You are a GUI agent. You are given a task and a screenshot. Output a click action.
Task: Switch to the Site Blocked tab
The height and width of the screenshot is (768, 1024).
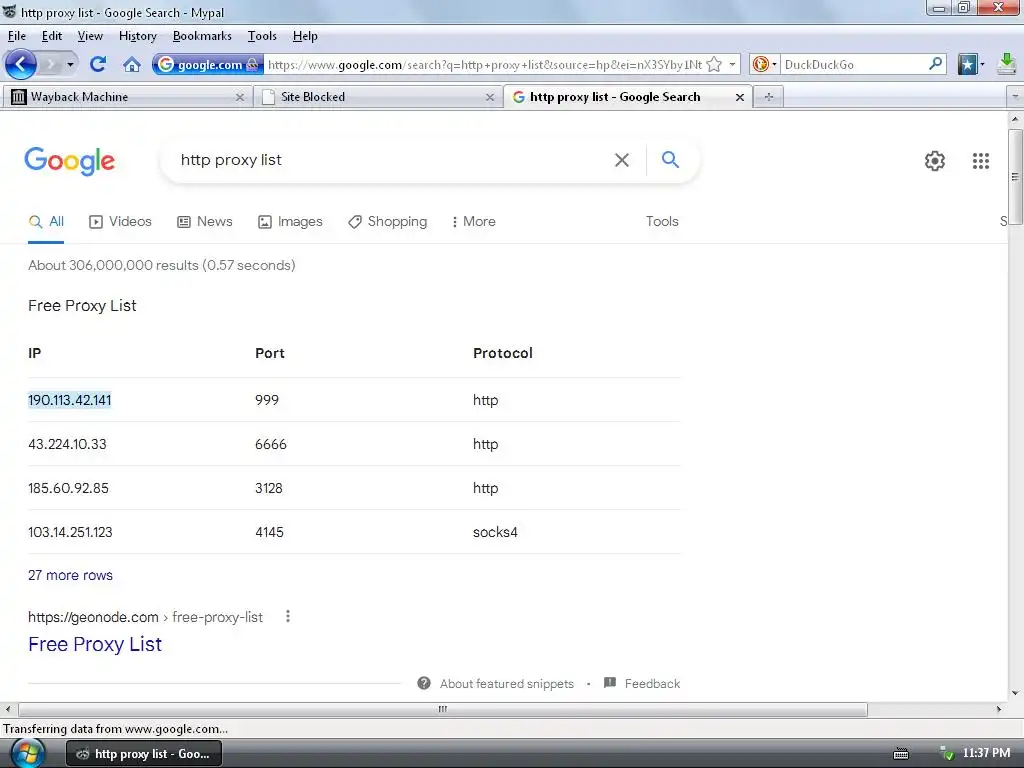pyautogui.click(x=377, y=97)
